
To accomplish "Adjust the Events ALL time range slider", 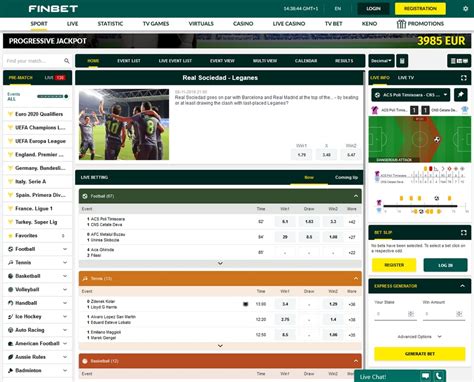I will click(52, 96).
